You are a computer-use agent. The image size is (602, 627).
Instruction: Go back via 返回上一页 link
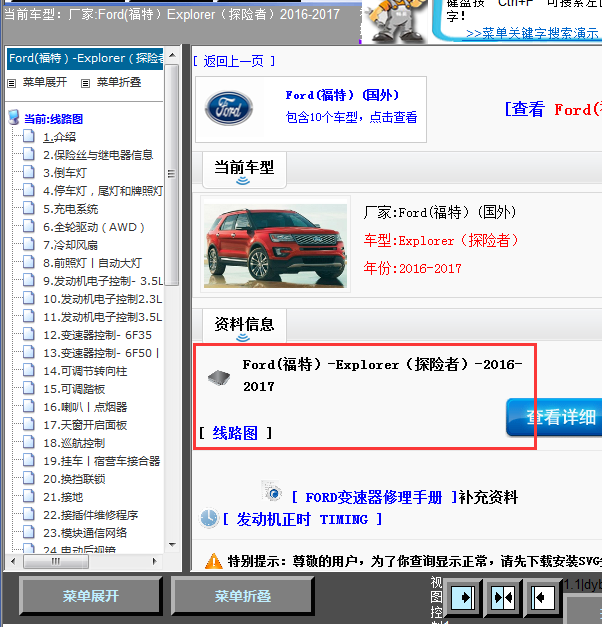234,61
